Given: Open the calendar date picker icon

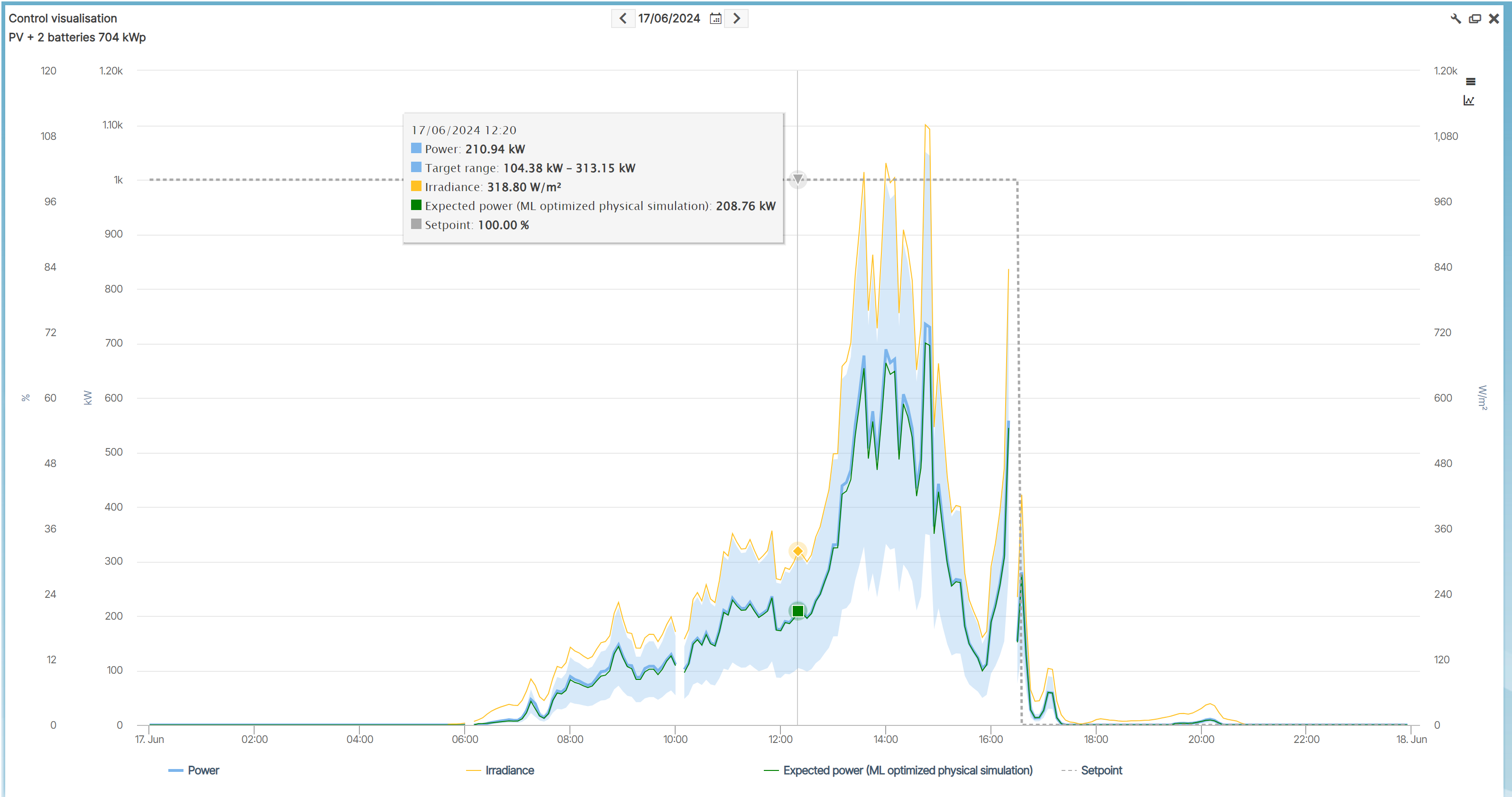Looking at the screenshot, I should [715, 18].
